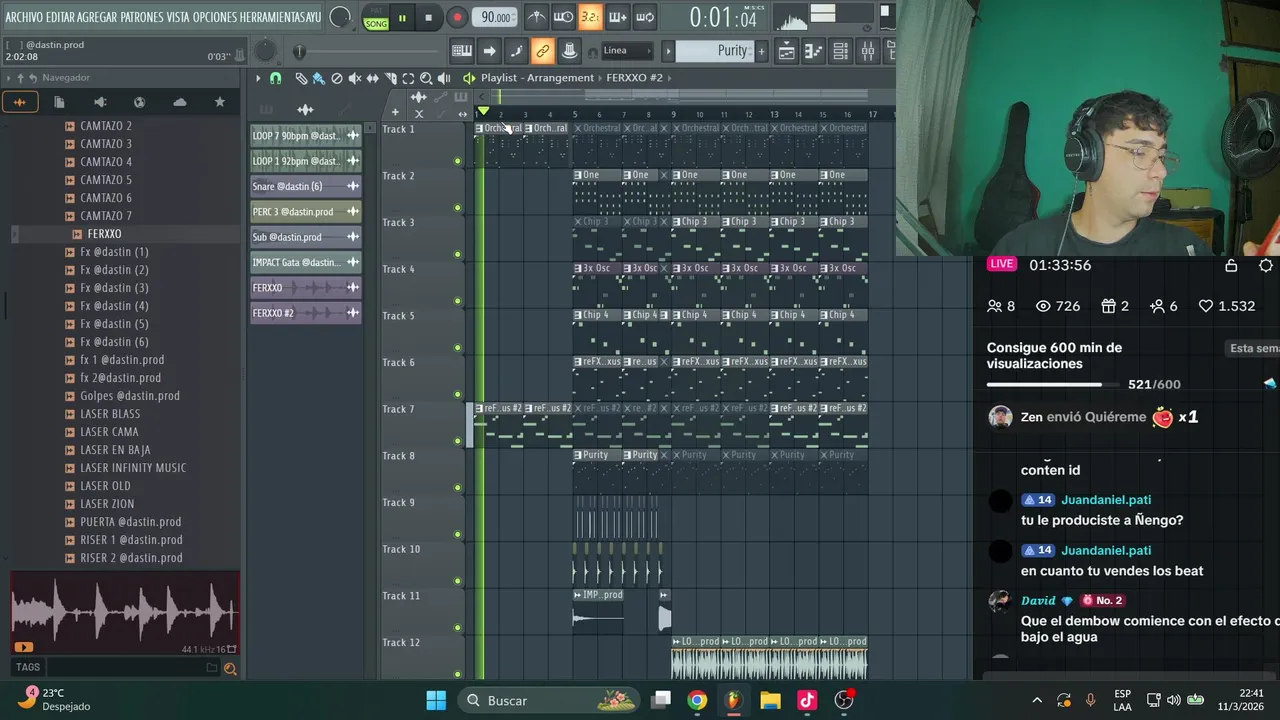Switch to browser cloud tab icon

coord(180,102)
